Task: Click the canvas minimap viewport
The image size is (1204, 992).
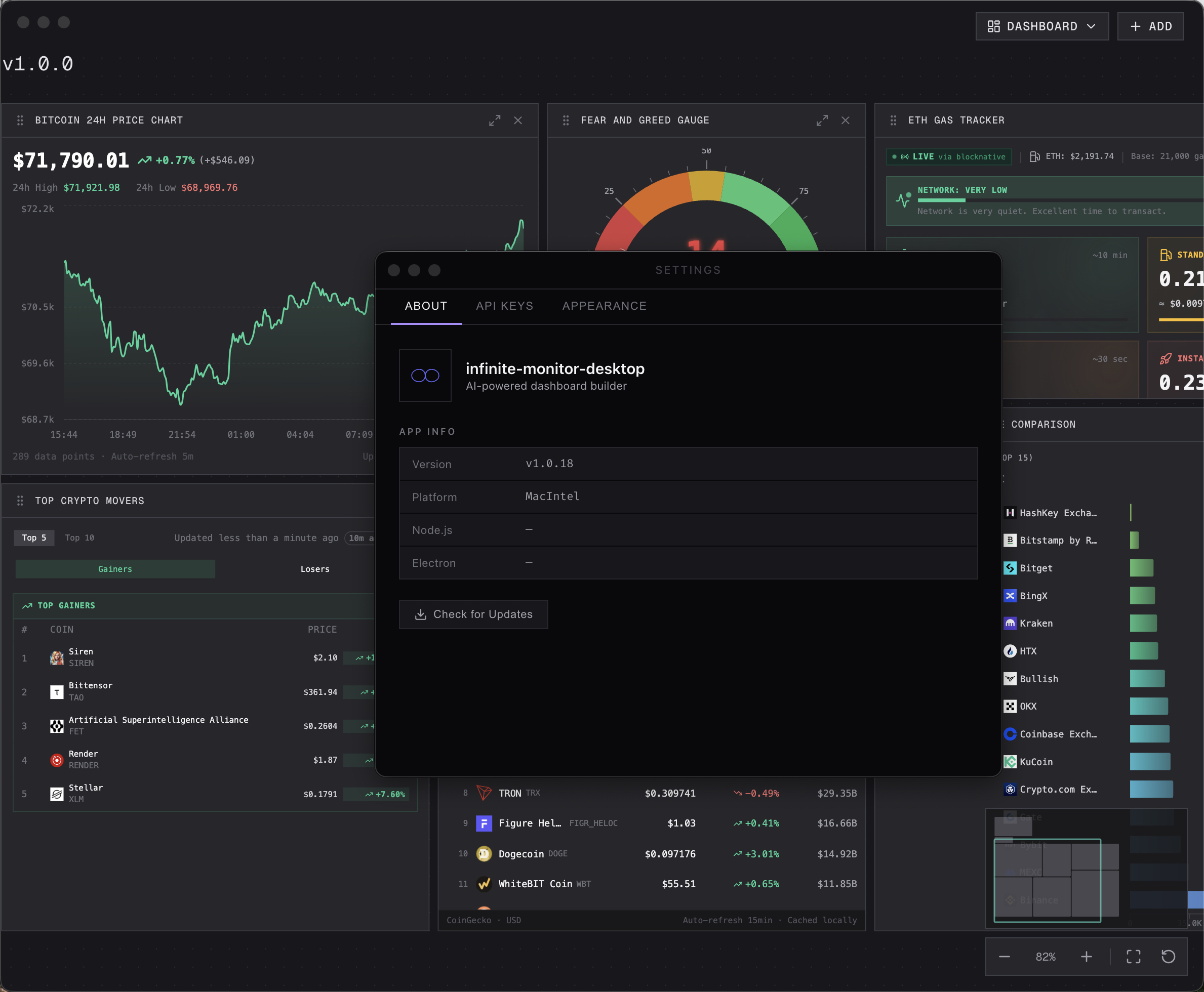Action: point(1047,880)
